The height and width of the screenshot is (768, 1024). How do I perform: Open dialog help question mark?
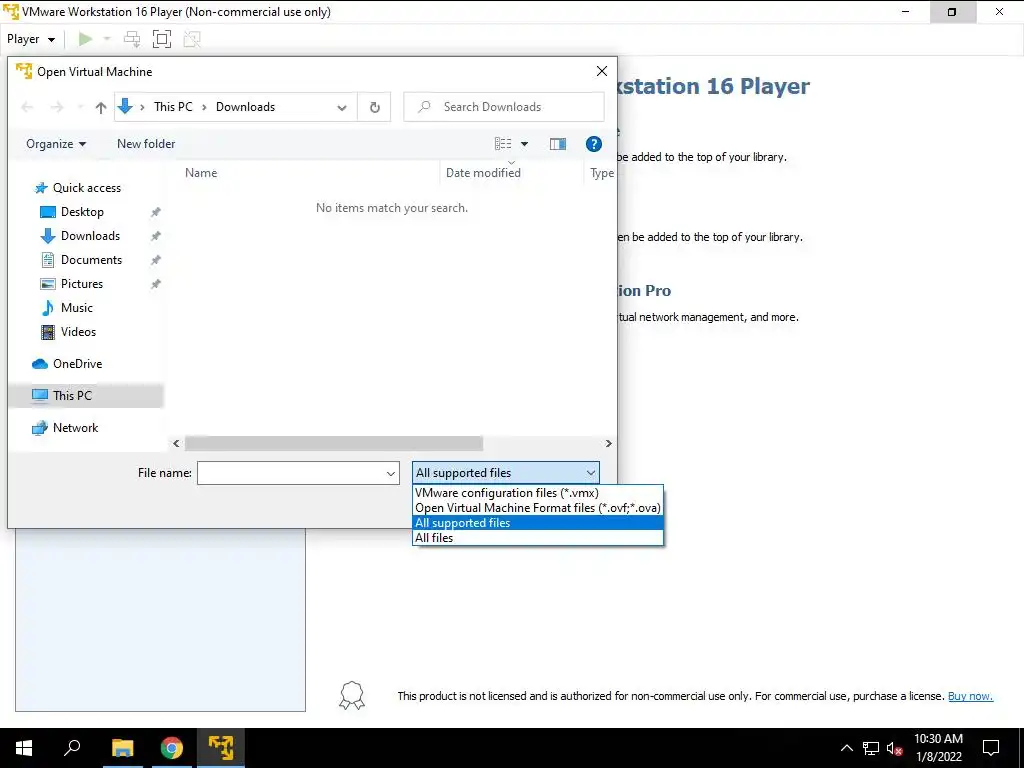(x=594, y=144)
